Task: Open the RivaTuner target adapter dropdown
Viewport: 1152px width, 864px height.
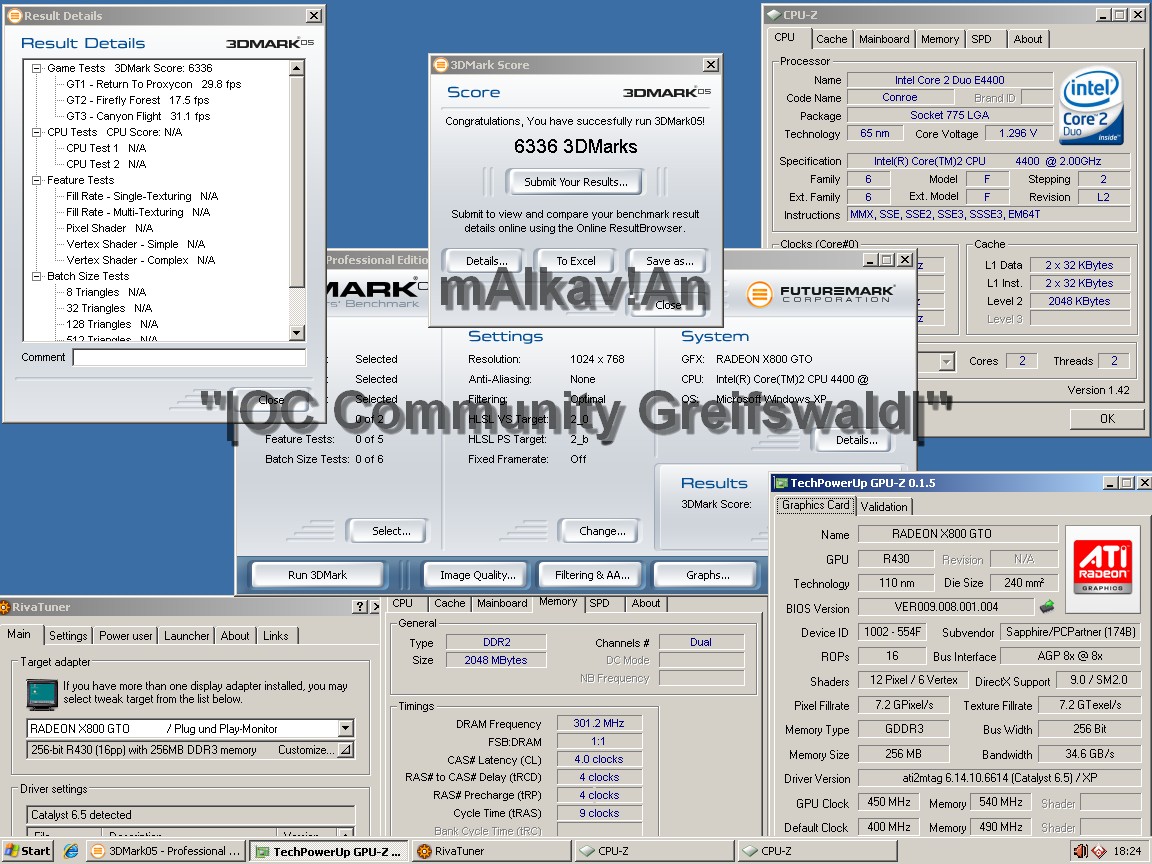Action: click(x=345, y=728)
